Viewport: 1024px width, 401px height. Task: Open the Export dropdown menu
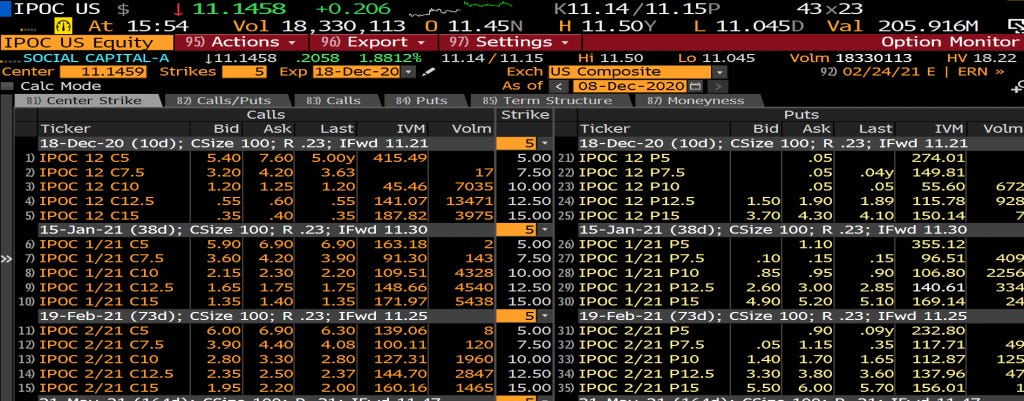coord(372,42)
